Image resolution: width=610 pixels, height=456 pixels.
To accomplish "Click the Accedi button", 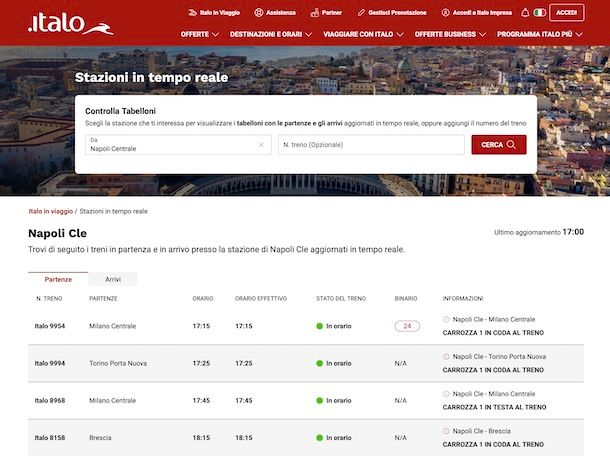I will point(566,13).
